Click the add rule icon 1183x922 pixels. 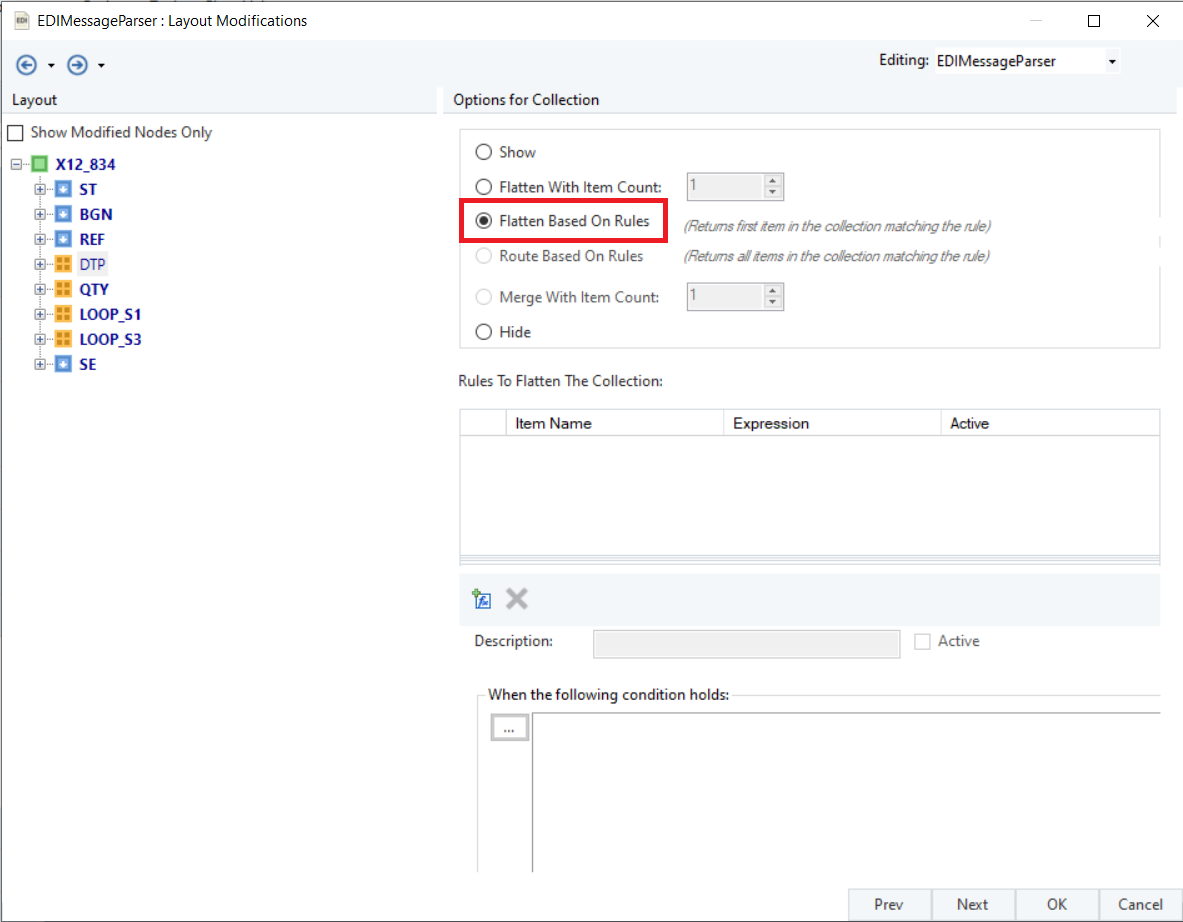point(482,599)
